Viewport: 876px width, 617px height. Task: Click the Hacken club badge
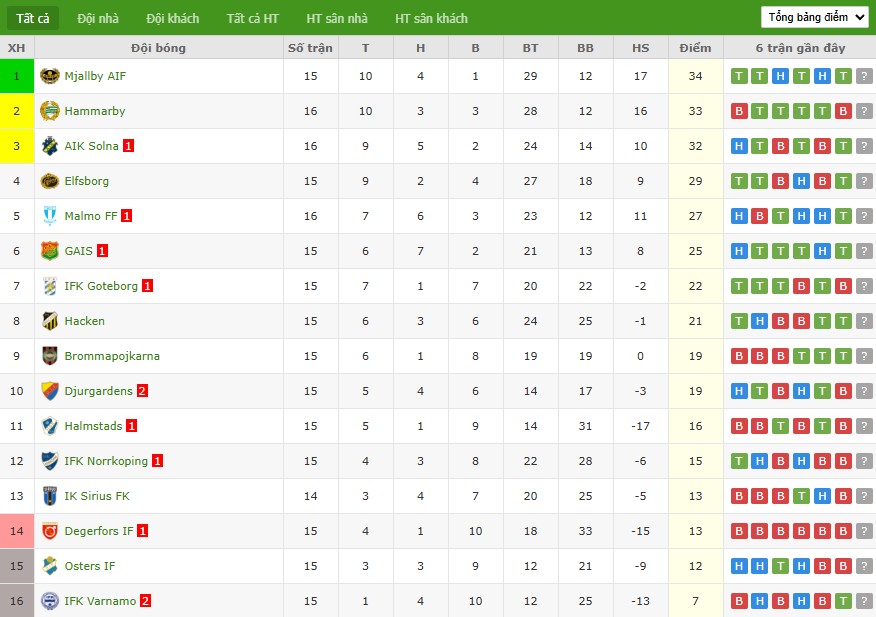pos(50,321)
